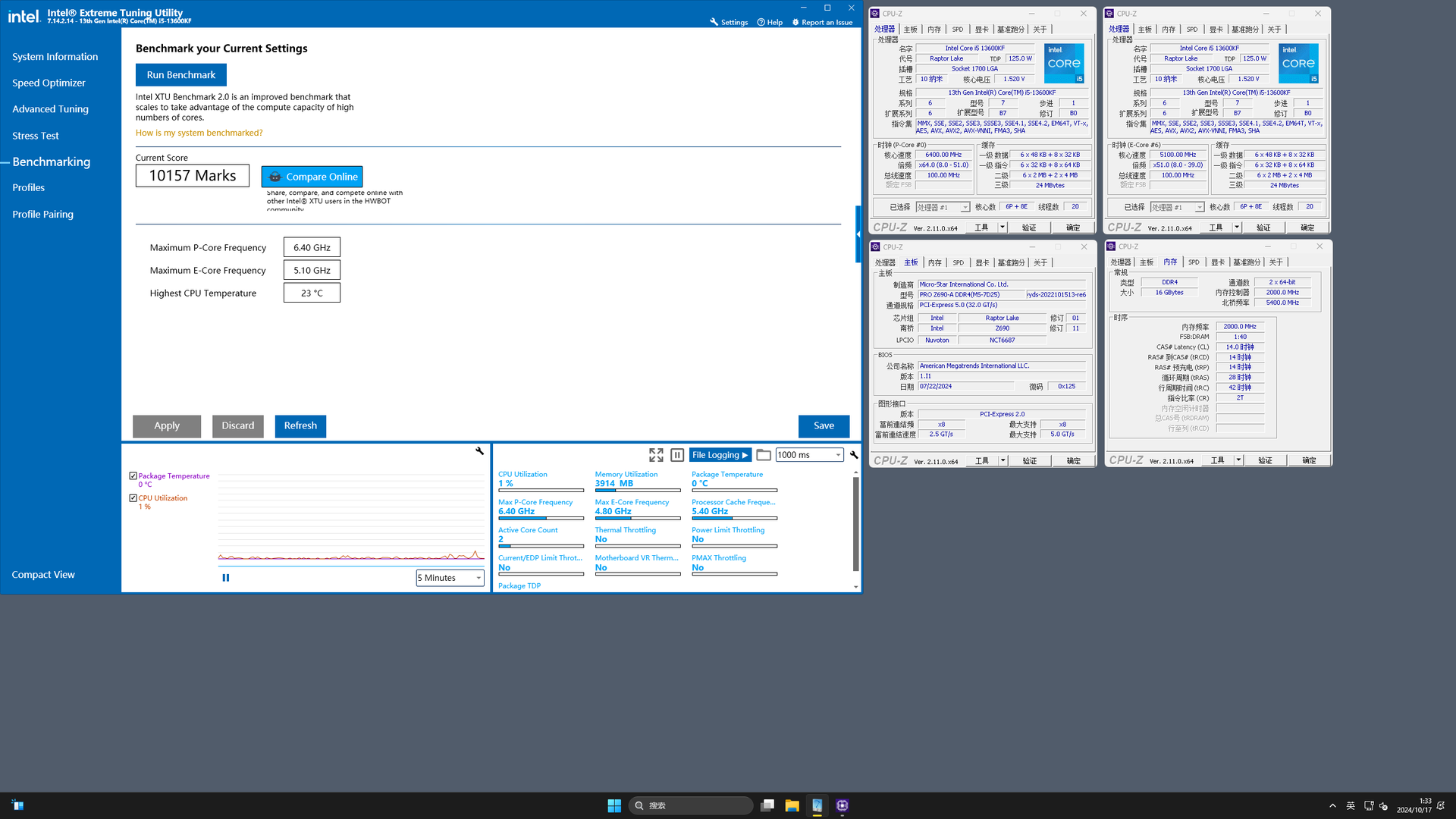This screenshot has width=1456, height=819.
Task: Open the widgets icon on taskbar
Action: (18, 805)
